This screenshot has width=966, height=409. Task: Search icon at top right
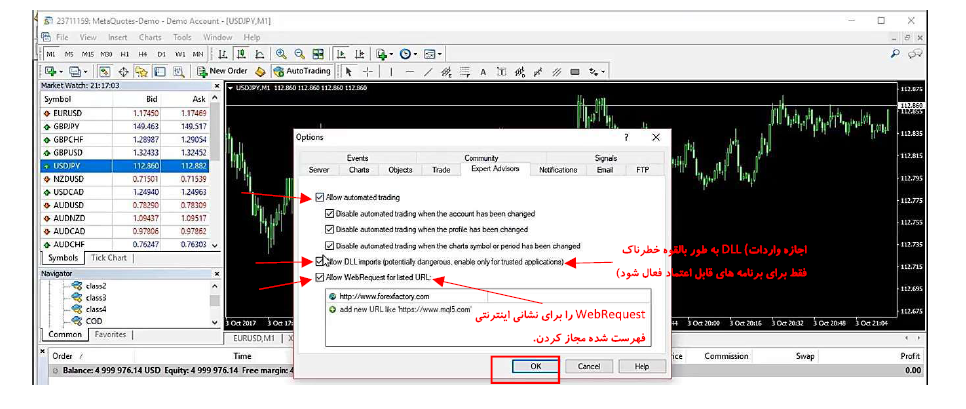pos(896,54)
